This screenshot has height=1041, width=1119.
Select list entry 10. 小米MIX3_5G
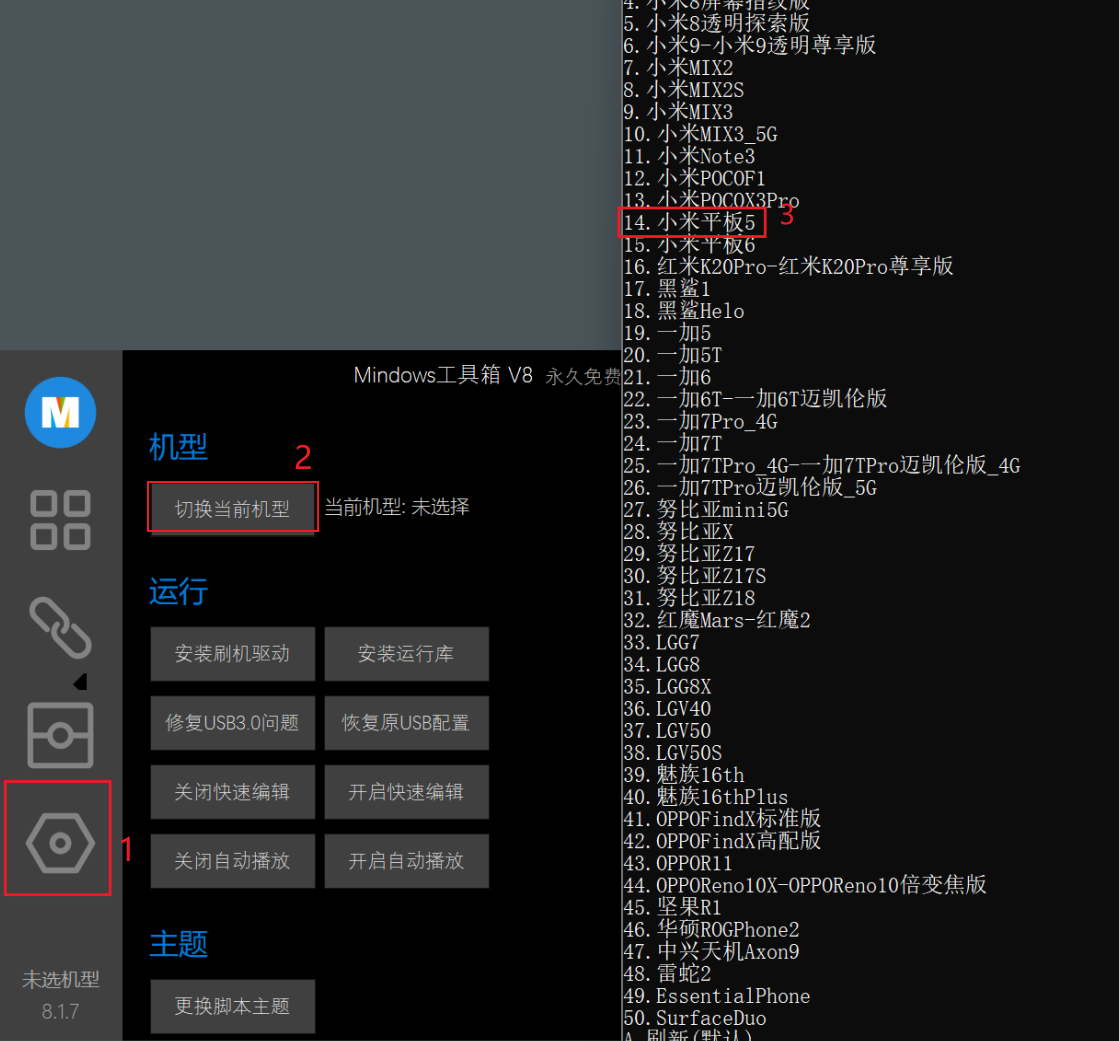click(x=700, y=134)
